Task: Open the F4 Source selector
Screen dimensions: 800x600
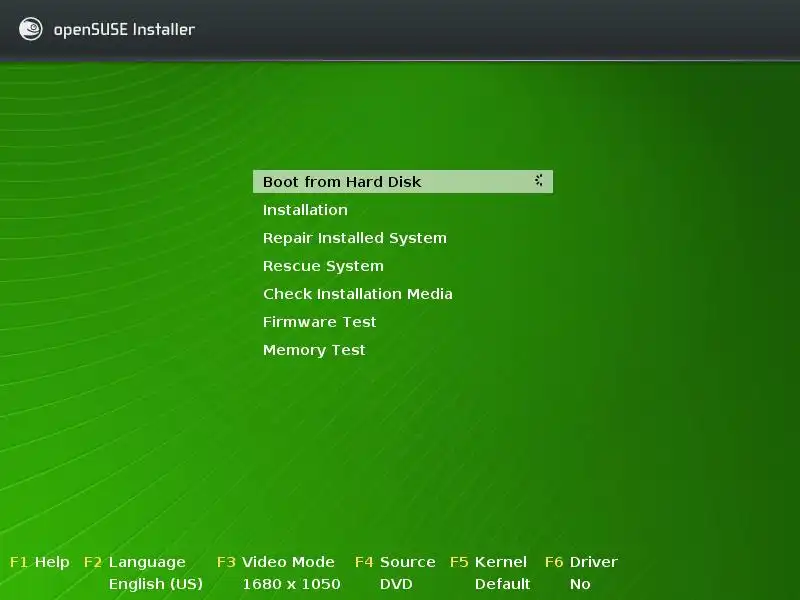Action: coord(395,562)
